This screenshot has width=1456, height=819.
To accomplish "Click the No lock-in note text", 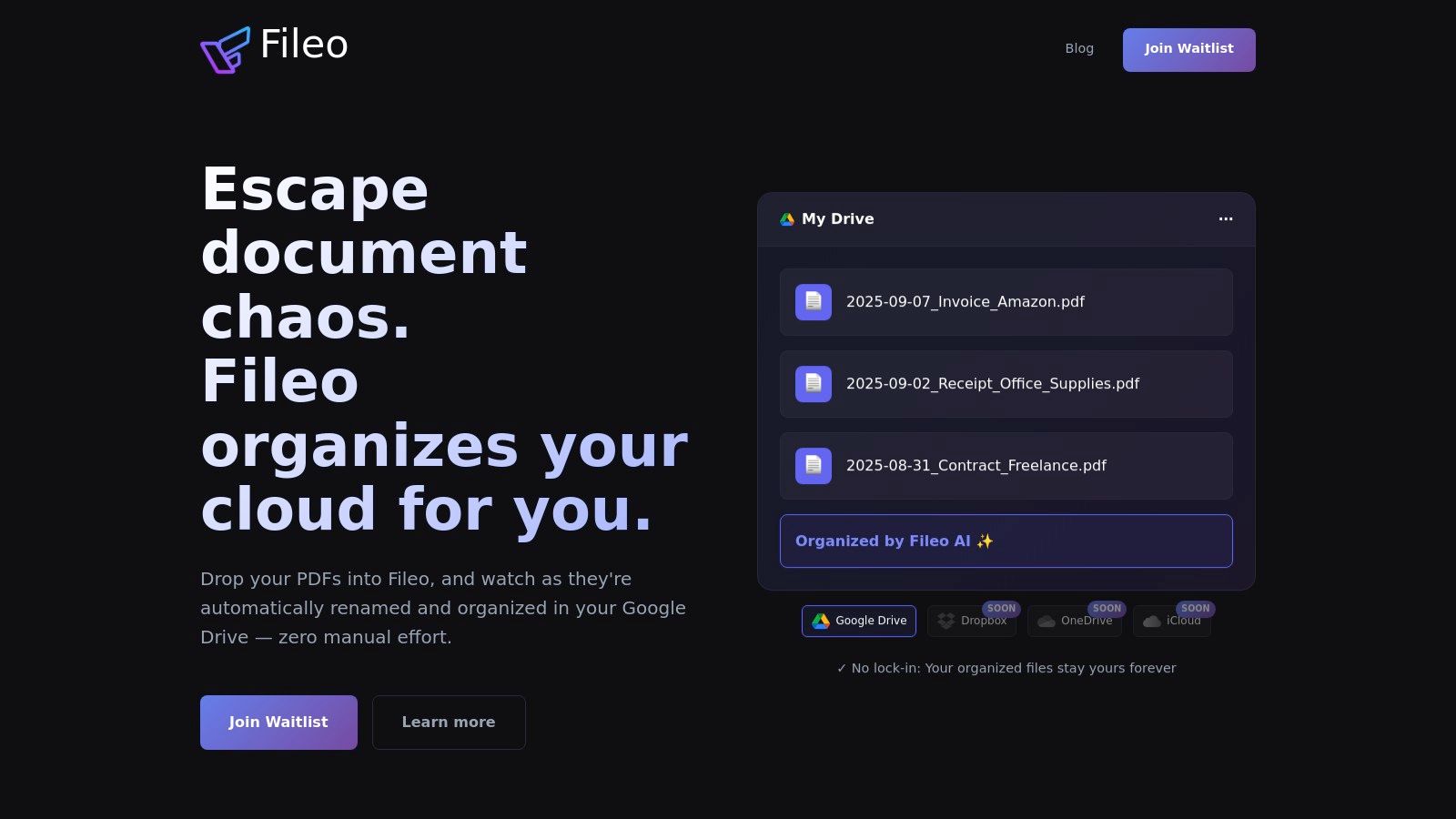I will tap(1006, 668).
